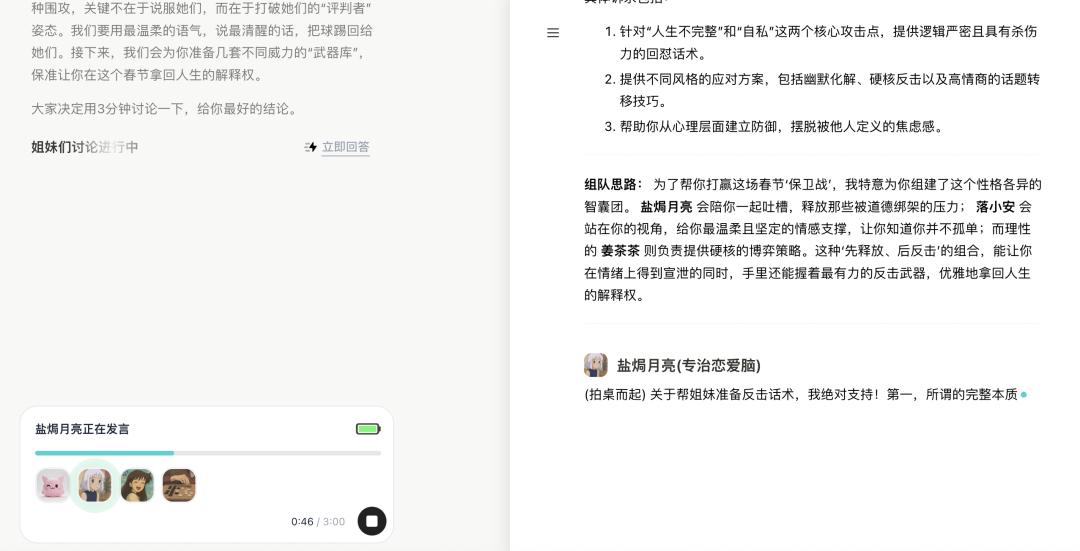Click the 盐焗月亮 avatar in the message header
The image size is (1080, 551).
click(x=596, y=365)
